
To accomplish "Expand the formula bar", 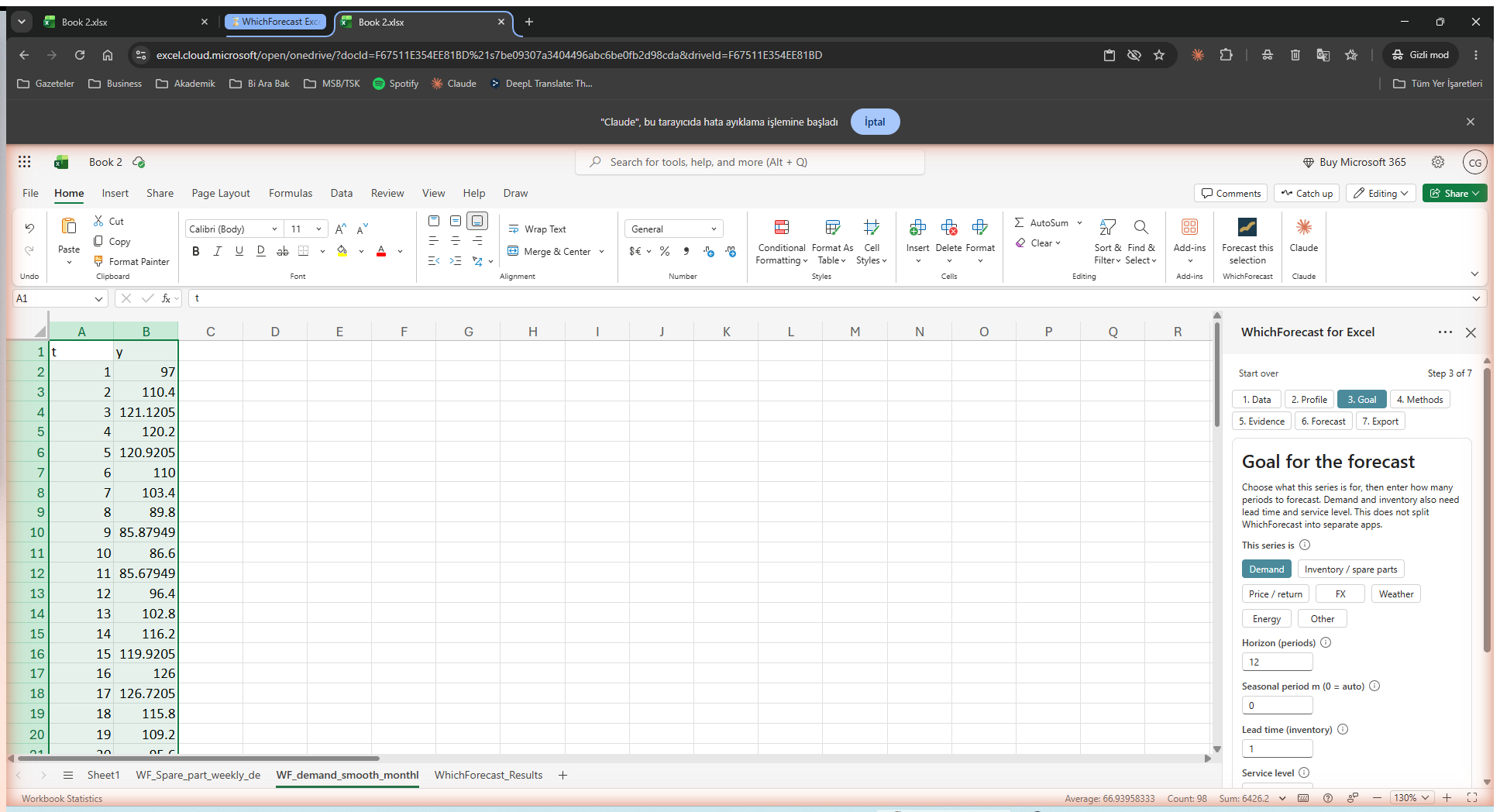I will 1476,298.
